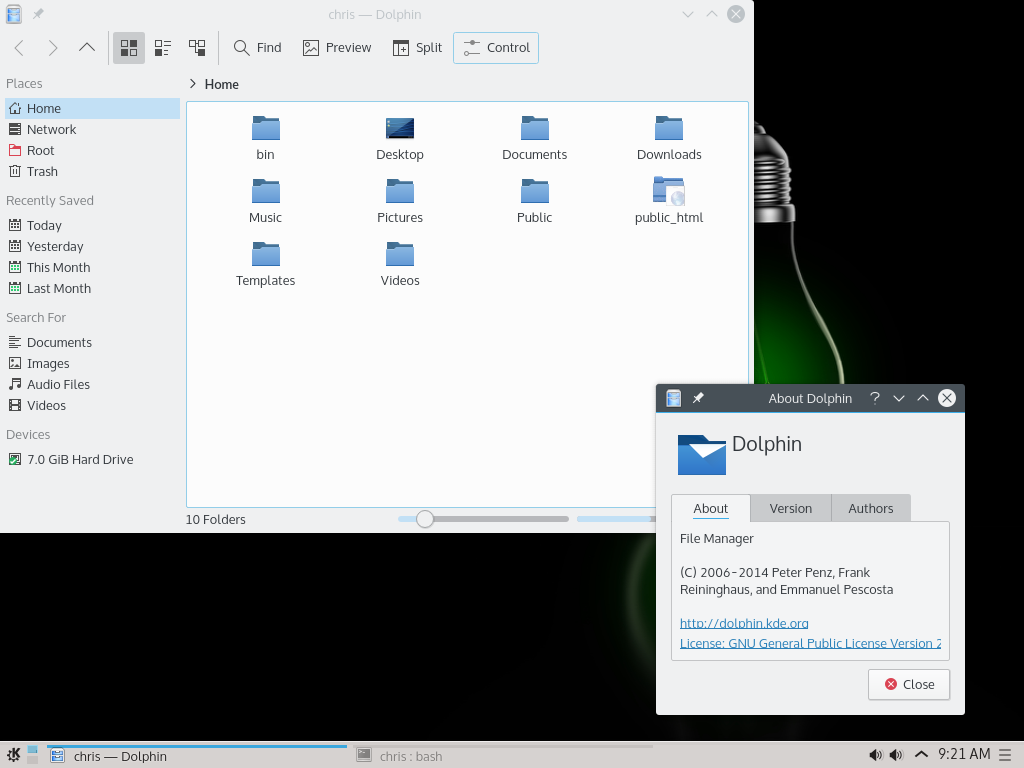This screenshot has width=1024, height=768.
Task: Toggle the Preview option
Action: (x=337, y=48)
